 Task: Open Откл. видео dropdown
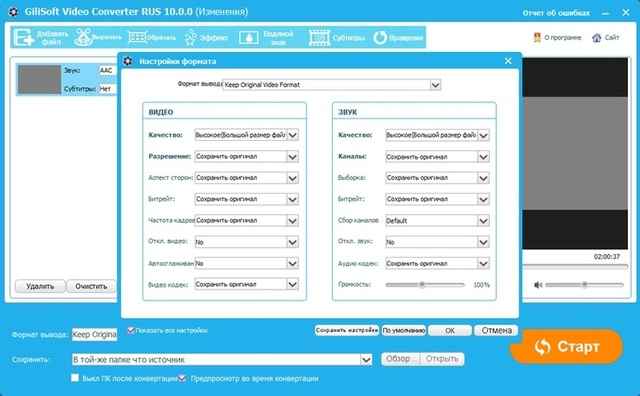(293, 242)
